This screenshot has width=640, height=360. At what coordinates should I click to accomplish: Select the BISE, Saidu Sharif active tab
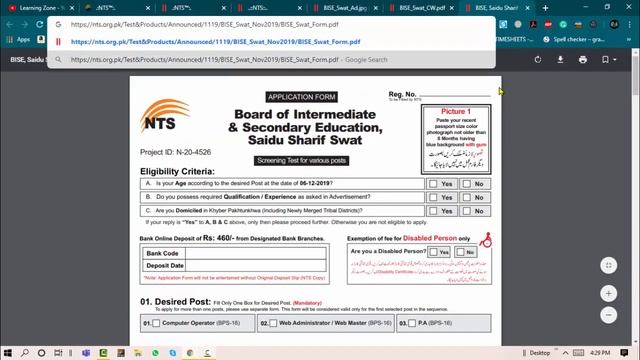coord(496,8)
